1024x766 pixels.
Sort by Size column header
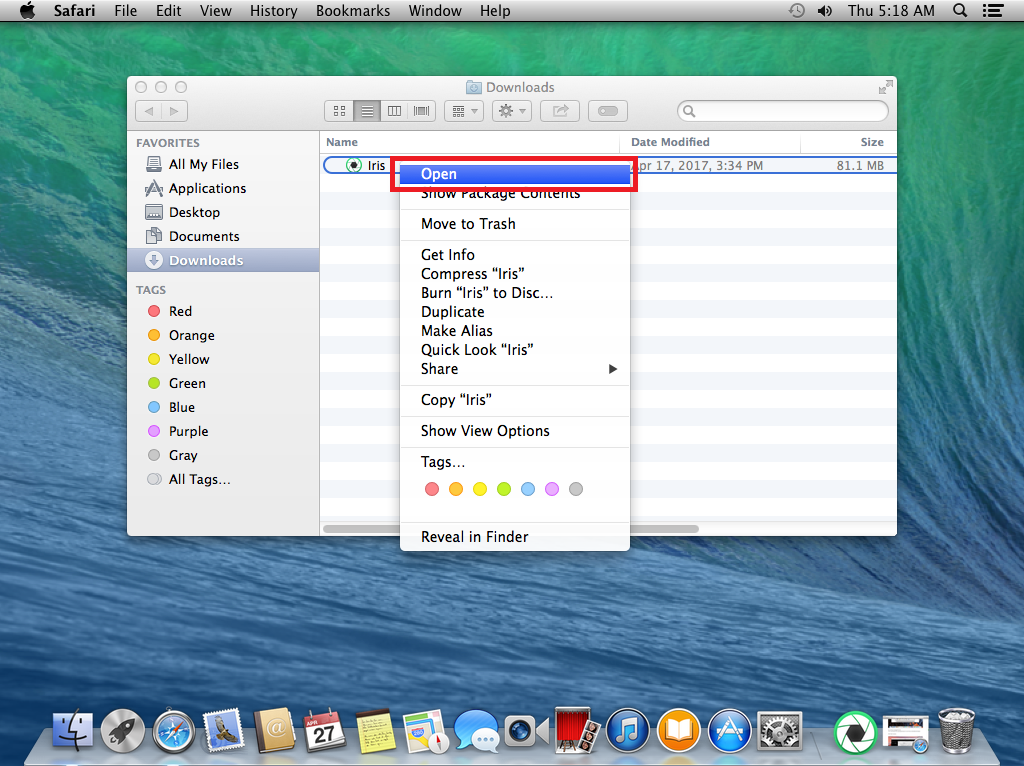click(x=848, y=142)
